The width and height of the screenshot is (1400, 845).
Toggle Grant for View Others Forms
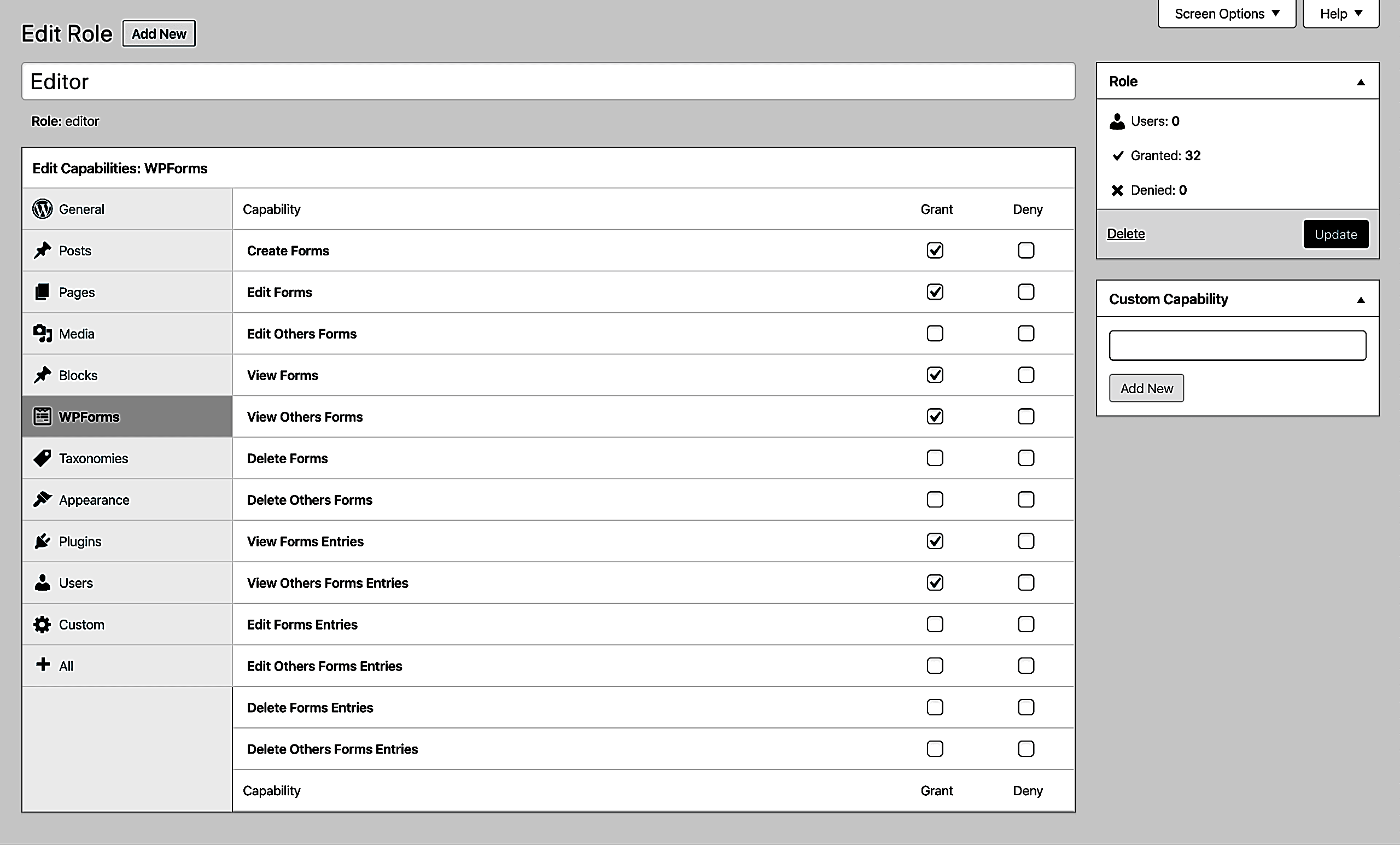[x=935, y=416]
